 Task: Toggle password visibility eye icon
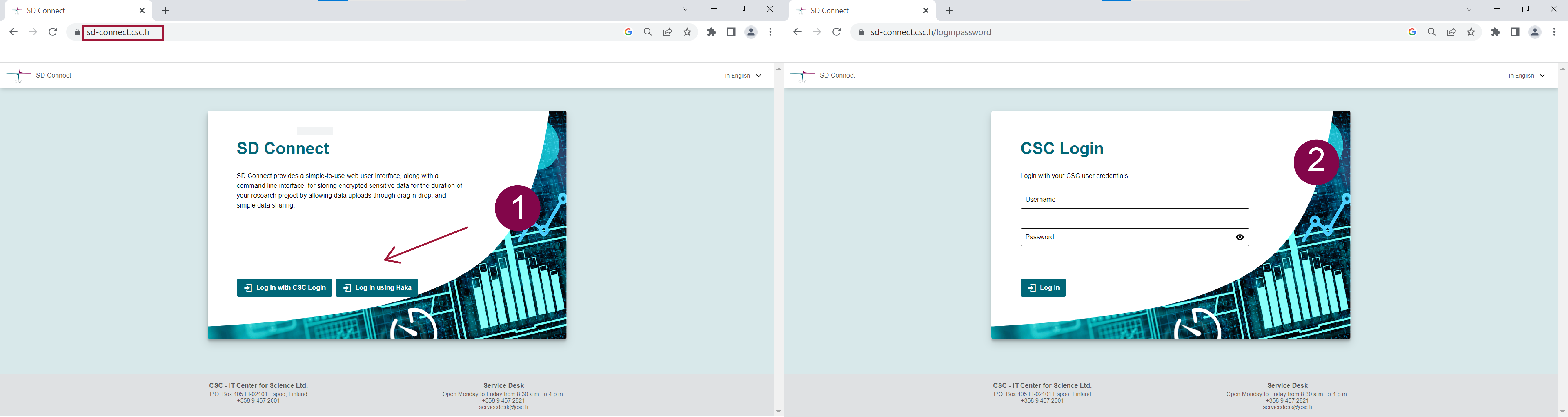pyautogui.click(x=1240, y=237)
